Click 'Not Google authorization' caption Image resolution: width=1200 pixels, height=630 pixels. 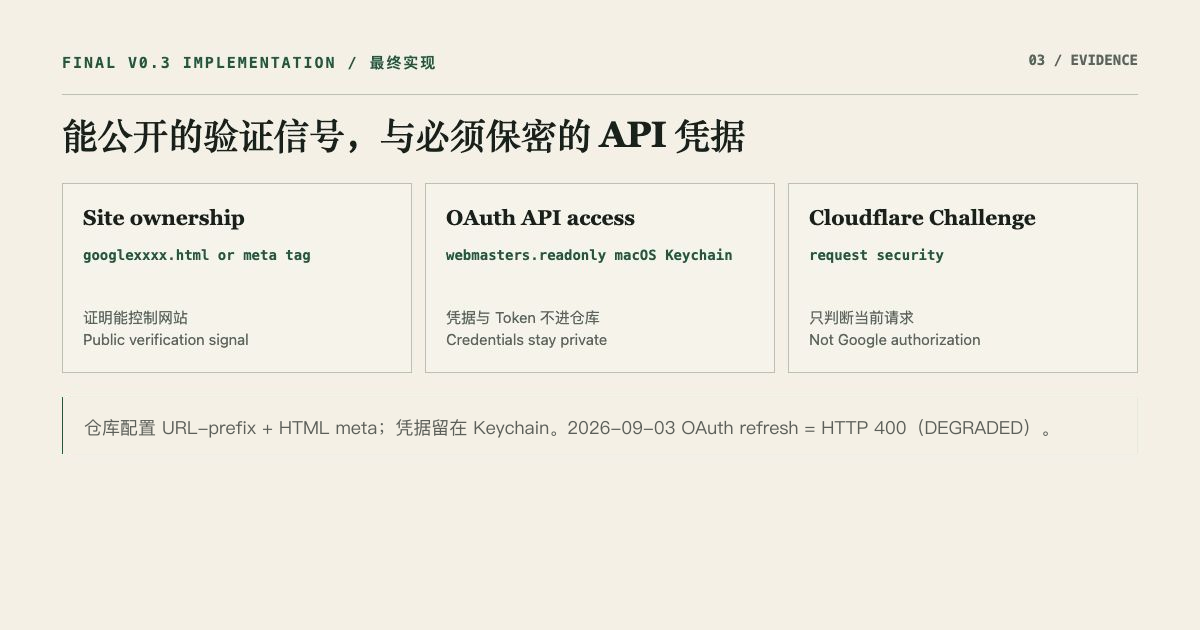(x=895, y=340)
